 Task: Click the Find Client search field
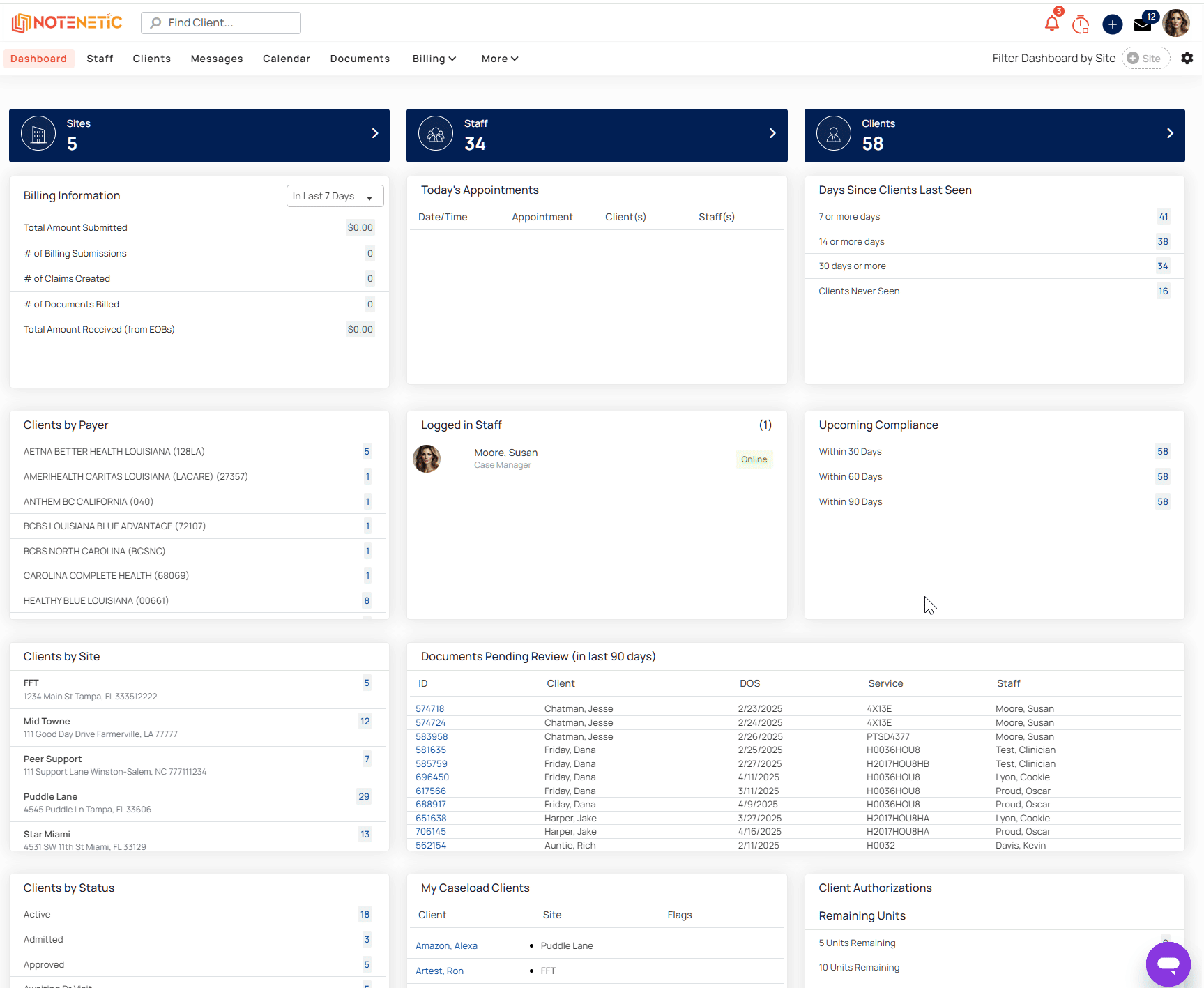pos(221,23)
